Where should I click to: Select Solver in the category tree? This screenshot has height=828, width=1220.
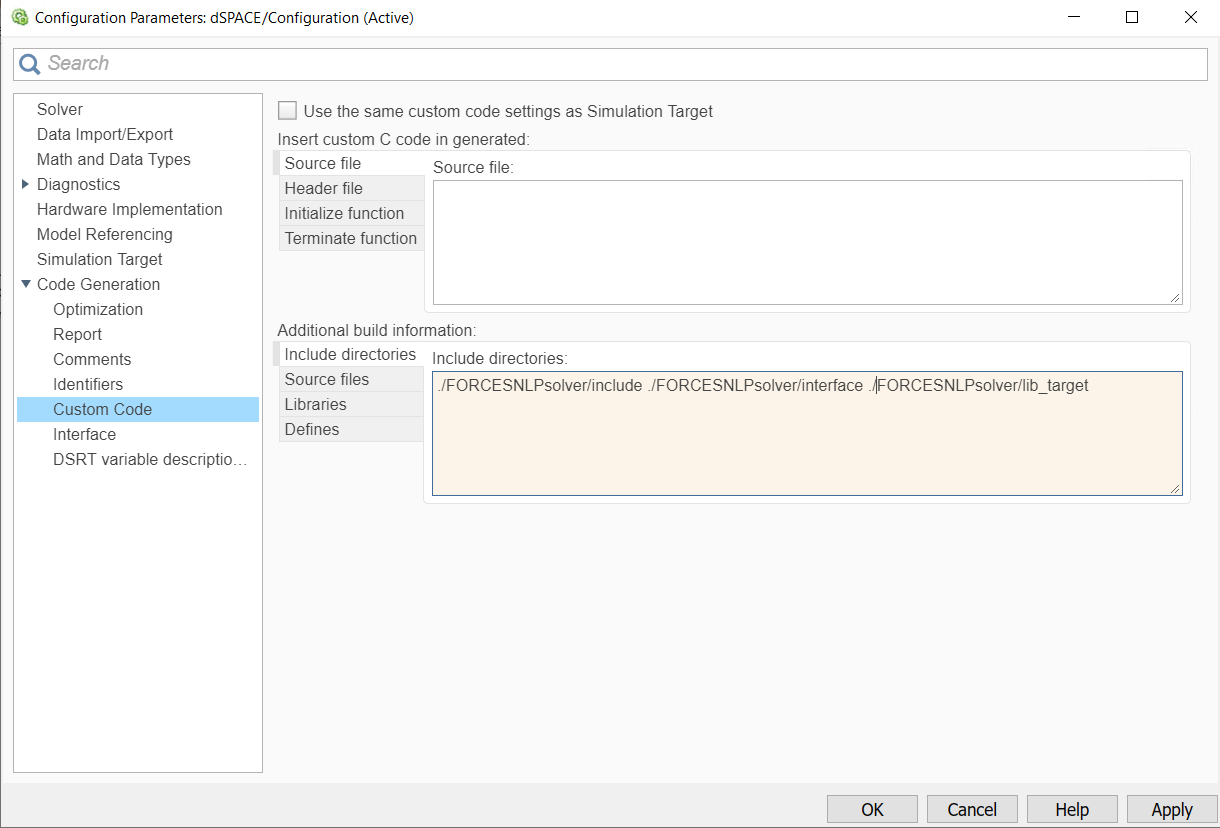coord(60,109)
